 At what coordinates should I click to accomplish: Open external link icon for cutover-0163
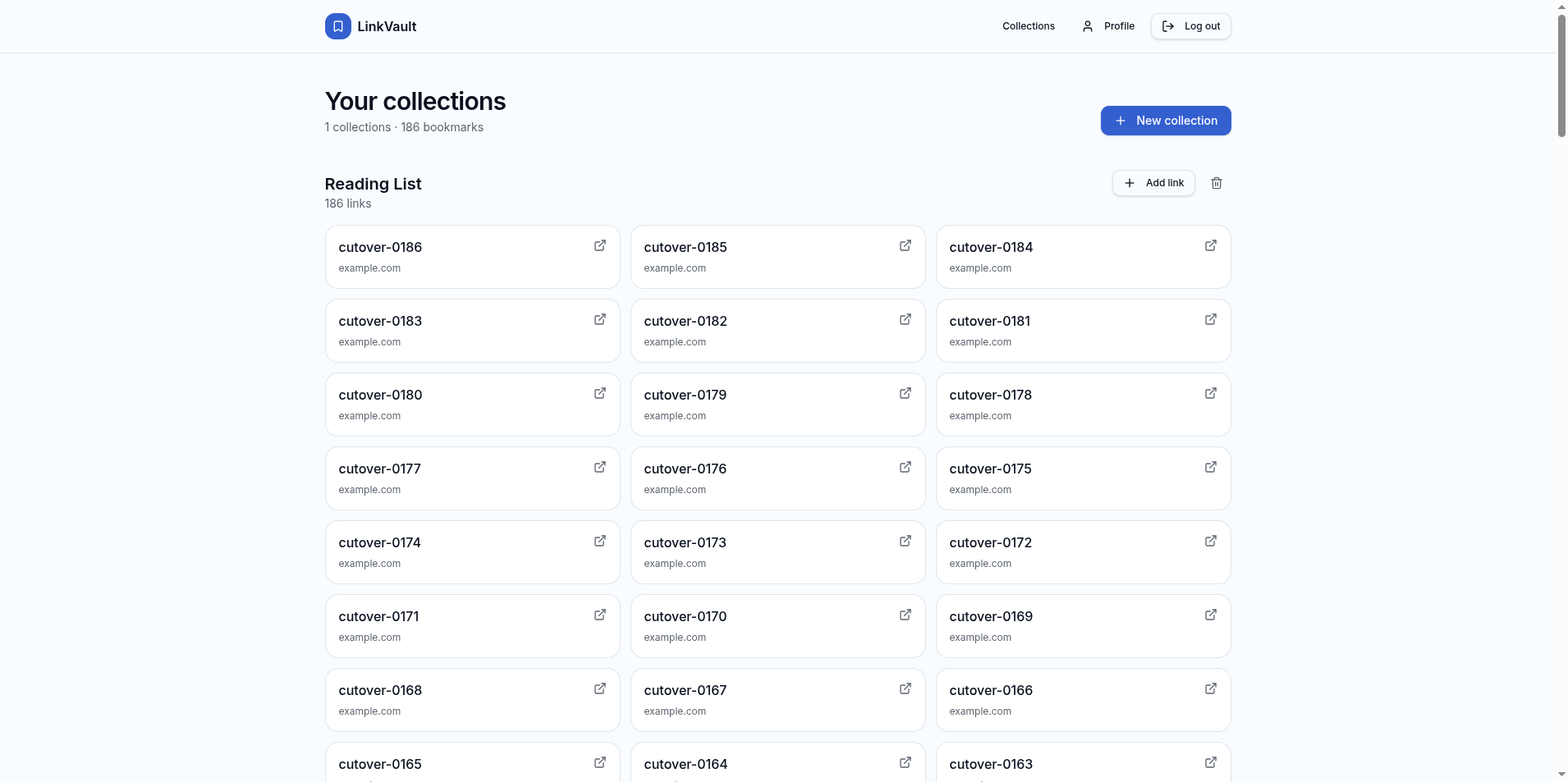pos(1211,762)
